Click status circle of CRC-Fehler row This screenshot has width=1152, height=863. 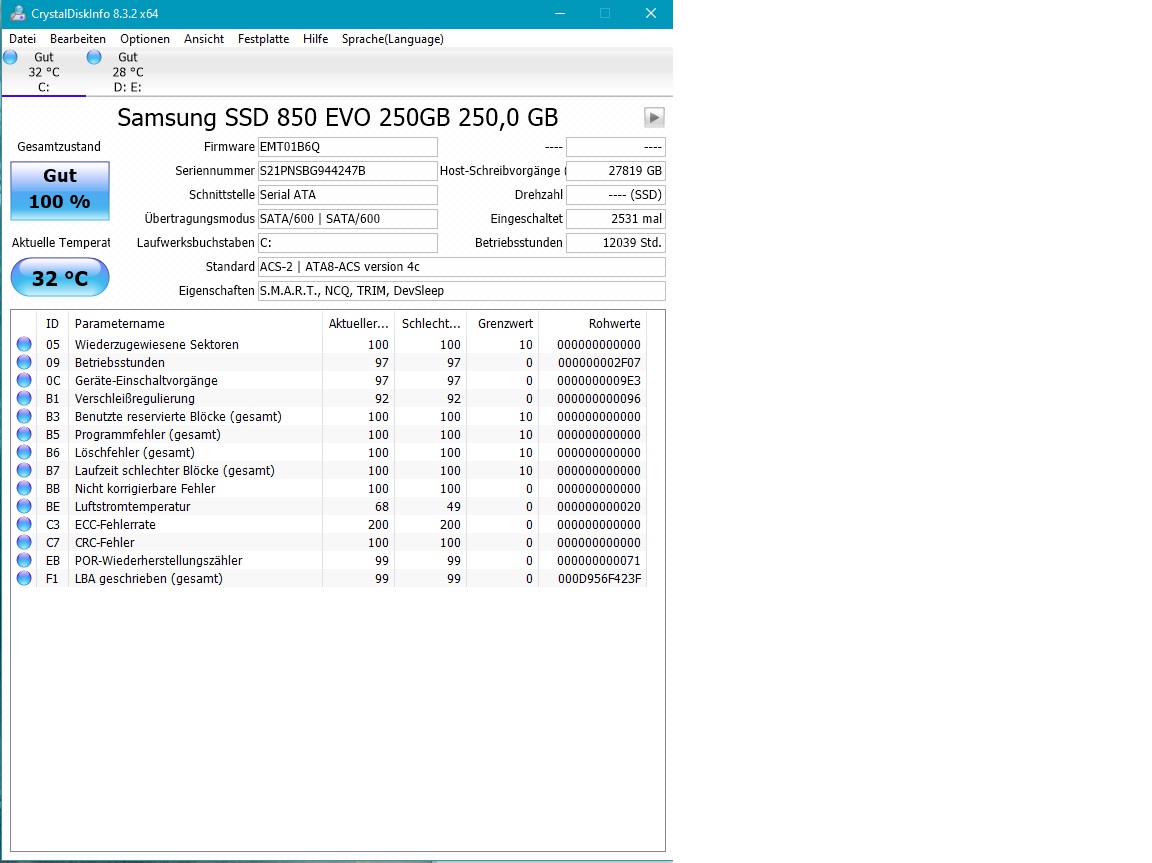[x=24, y=542]
